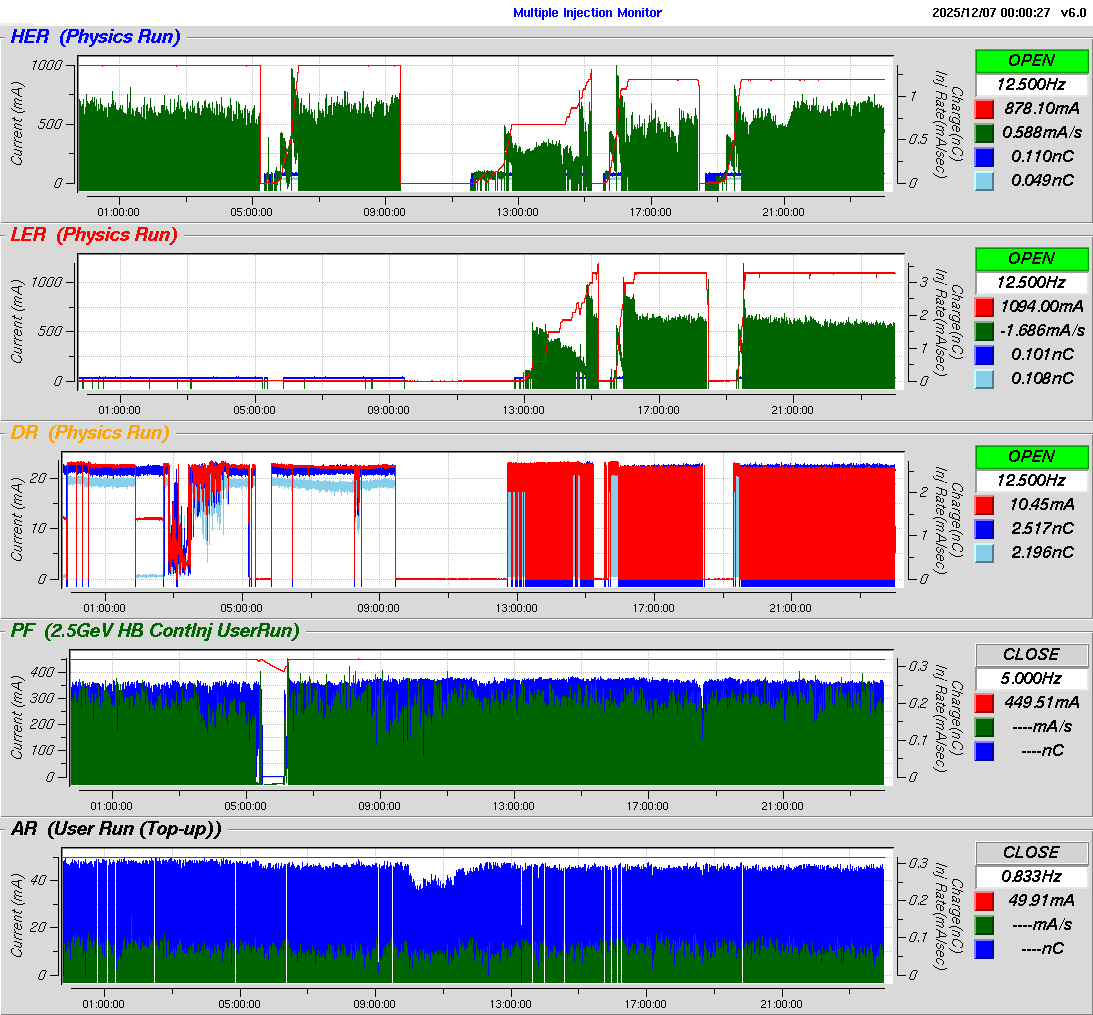The width and height of the screenshot is (1093, 1015).
Task: Click the light blue swatch beside 2.196nC
Action: tap(984, 552)
